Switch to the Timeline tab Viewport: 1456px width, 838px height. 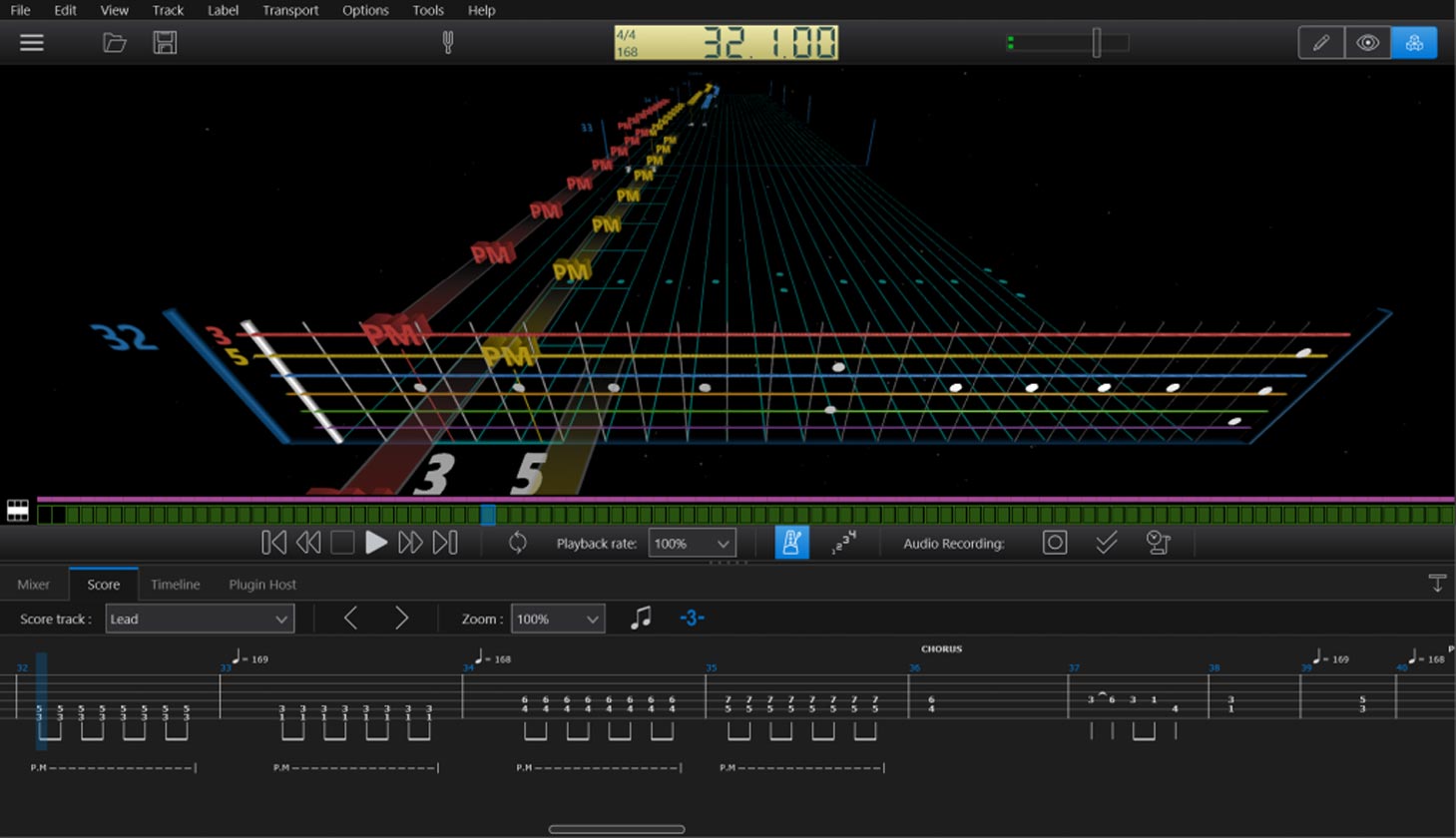pyautogui.click(x=175, y=585)
